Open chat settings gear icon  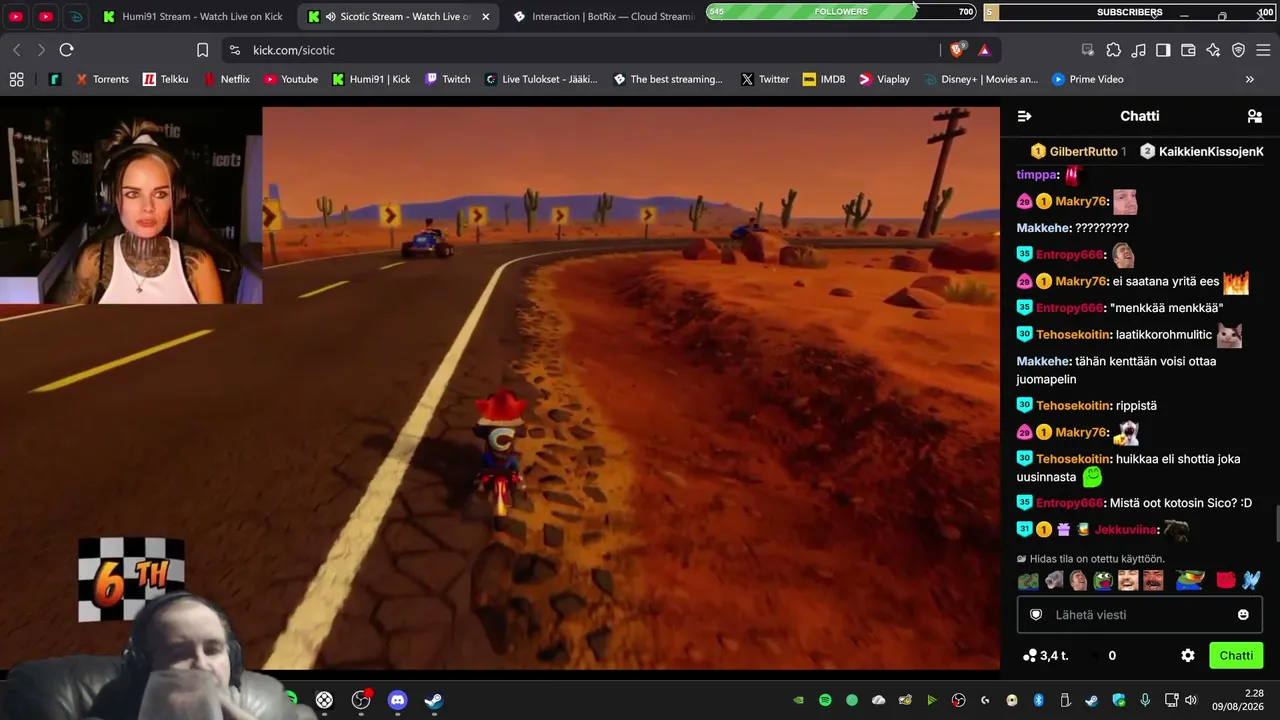(1188, 656)
